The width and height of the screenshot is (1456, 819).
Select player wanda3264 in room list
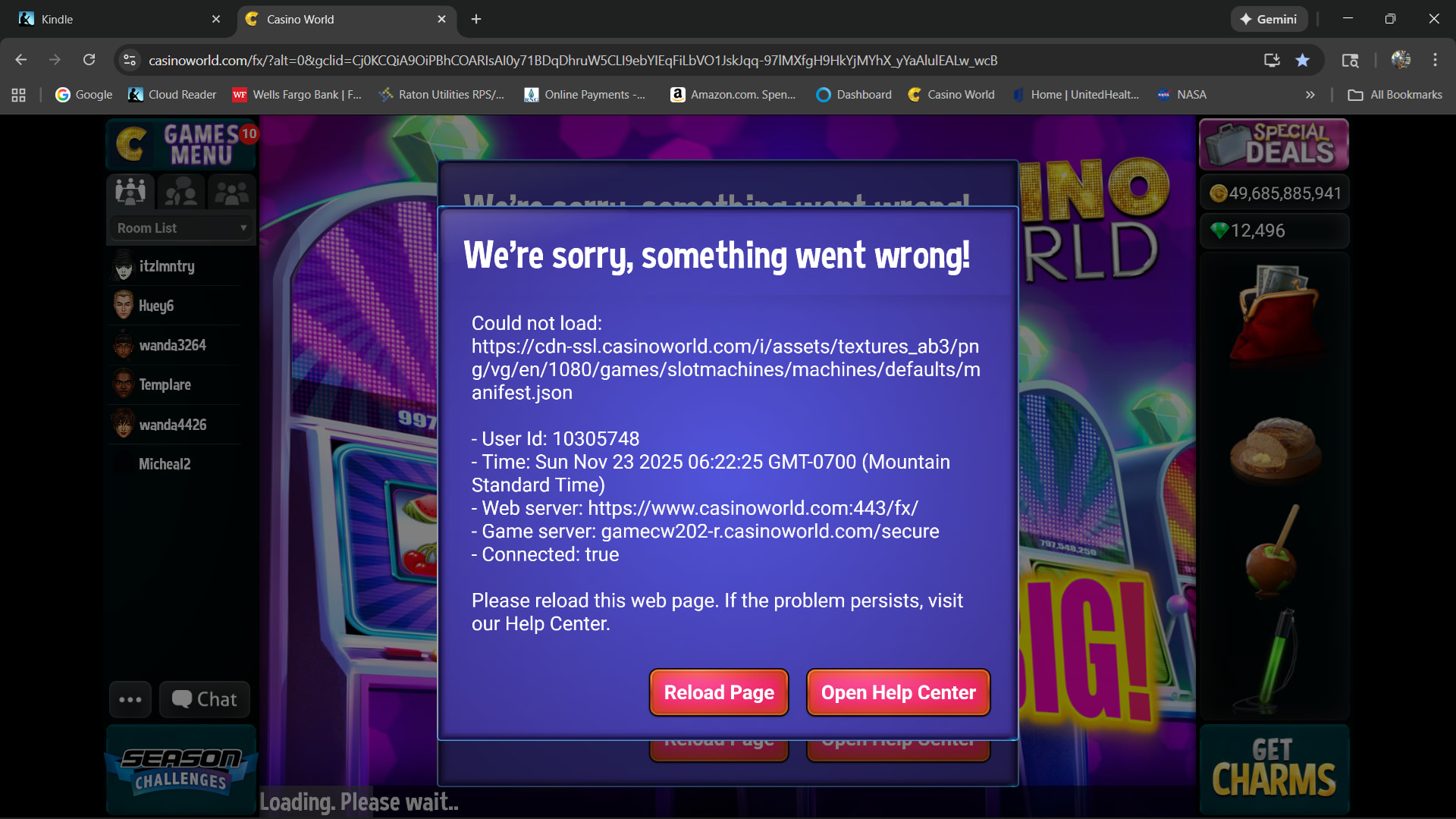click(x=173, y=346)
